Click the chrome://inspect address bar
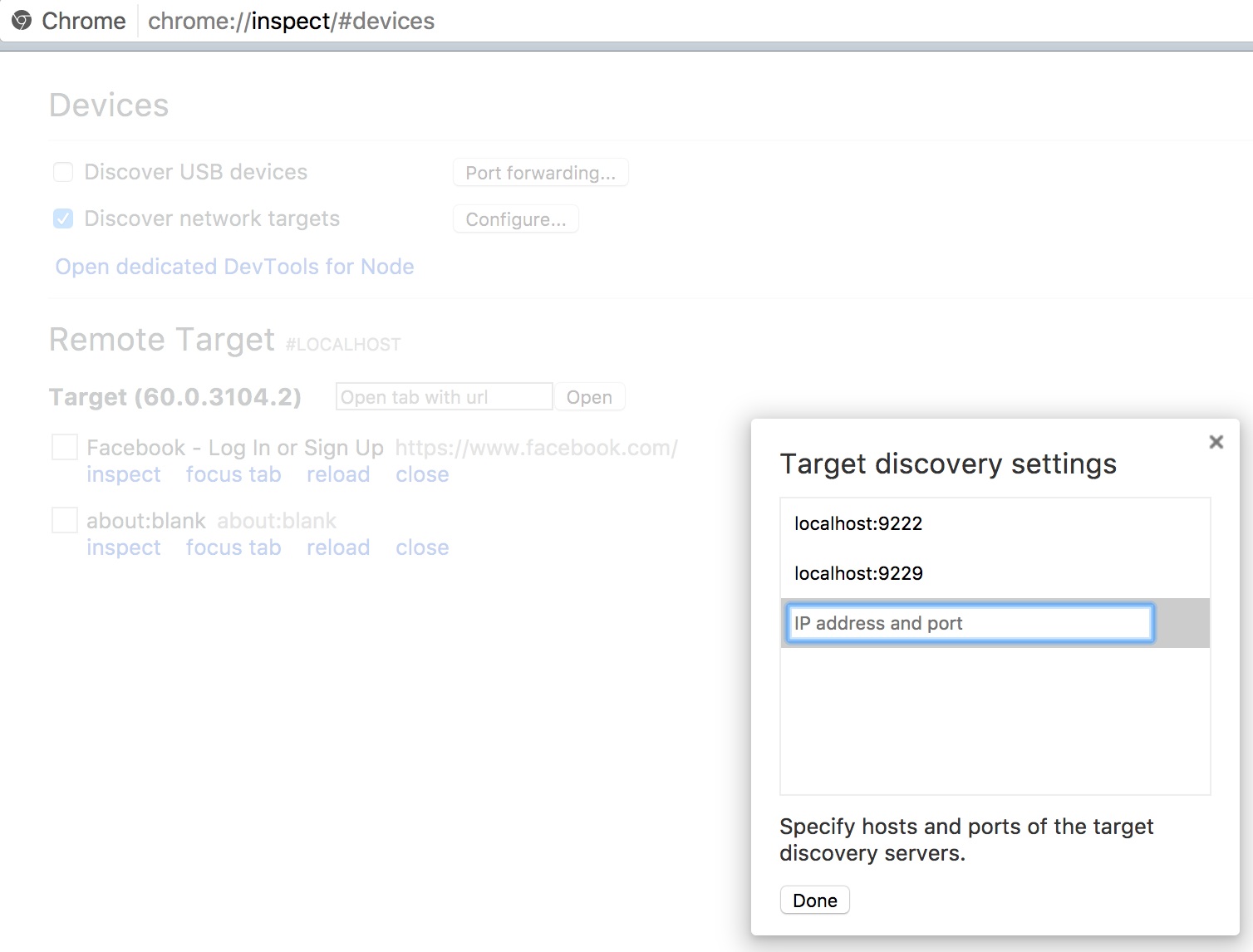 pos(291,21)
